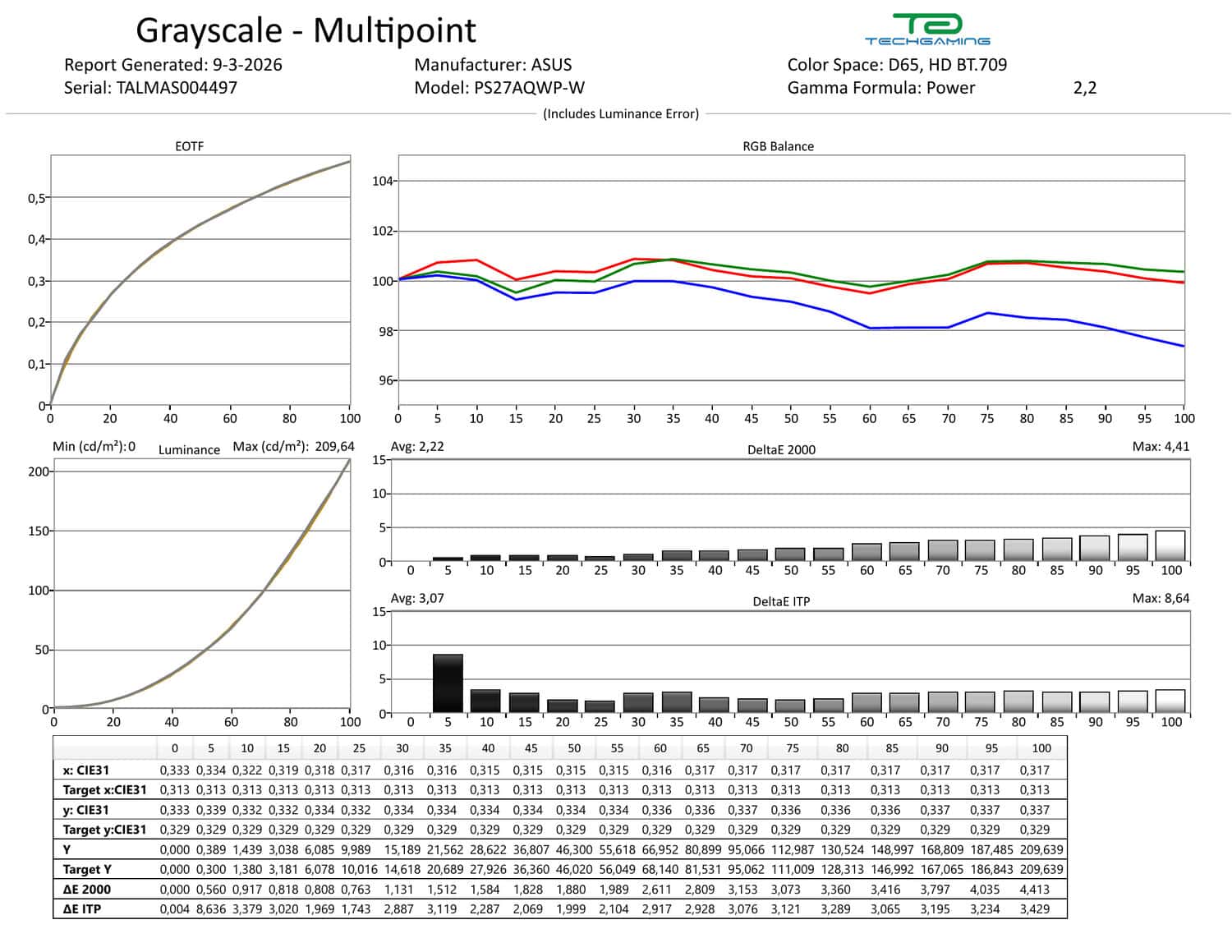The height and width of the screenshot is (952, 1232).
Task: Select the EOTF chart title
Action: pos(189,146)
